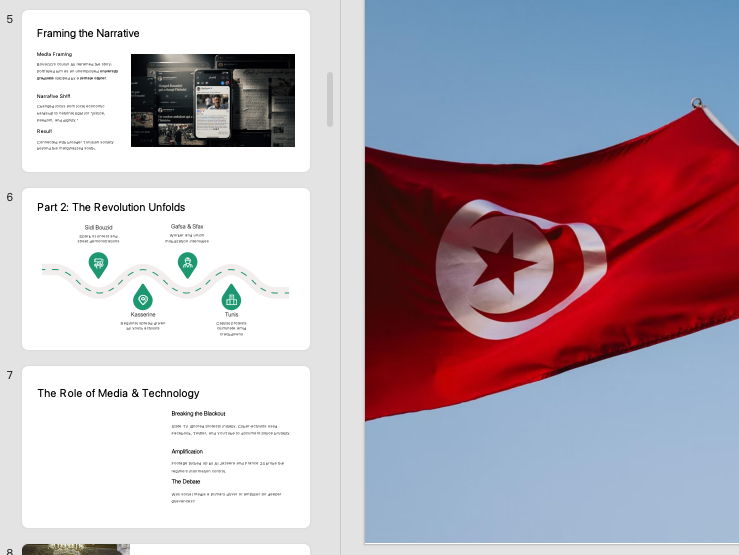
Task: Click the 'Kasserine' label
Action: point(143,314)
